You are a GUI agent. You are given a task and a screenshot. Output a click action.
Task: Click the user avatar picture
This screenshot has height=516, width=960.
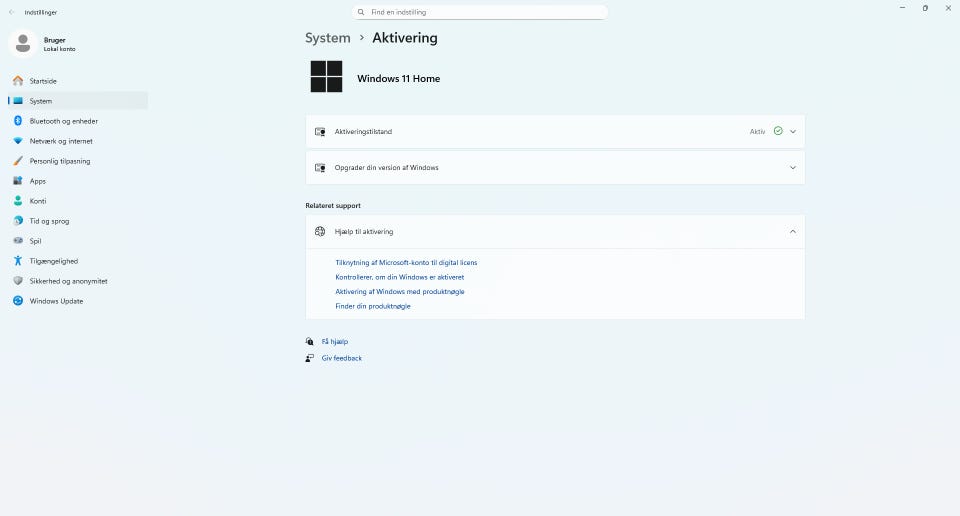23,44
